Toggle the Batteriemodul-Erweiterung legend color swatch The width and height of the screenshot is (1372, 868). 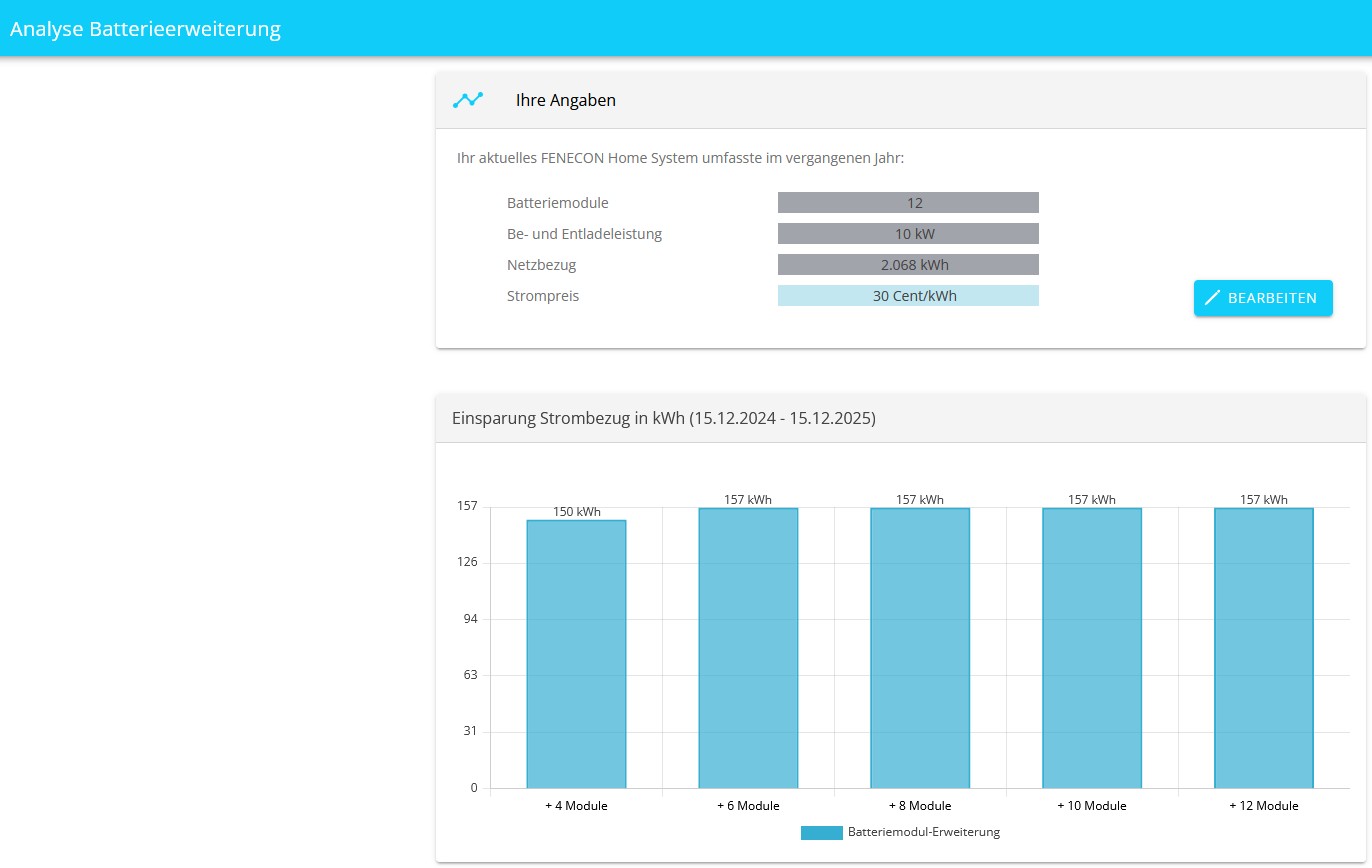(821, 832)
